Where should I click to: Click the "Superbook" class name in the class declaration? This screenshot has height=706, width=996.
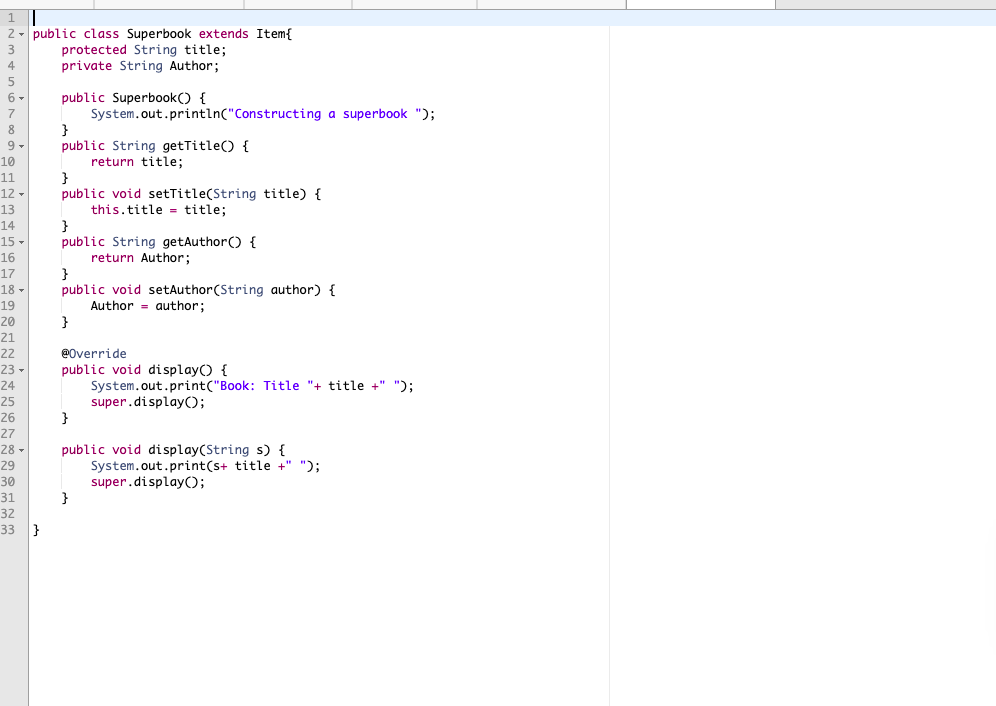click(159, 34)
